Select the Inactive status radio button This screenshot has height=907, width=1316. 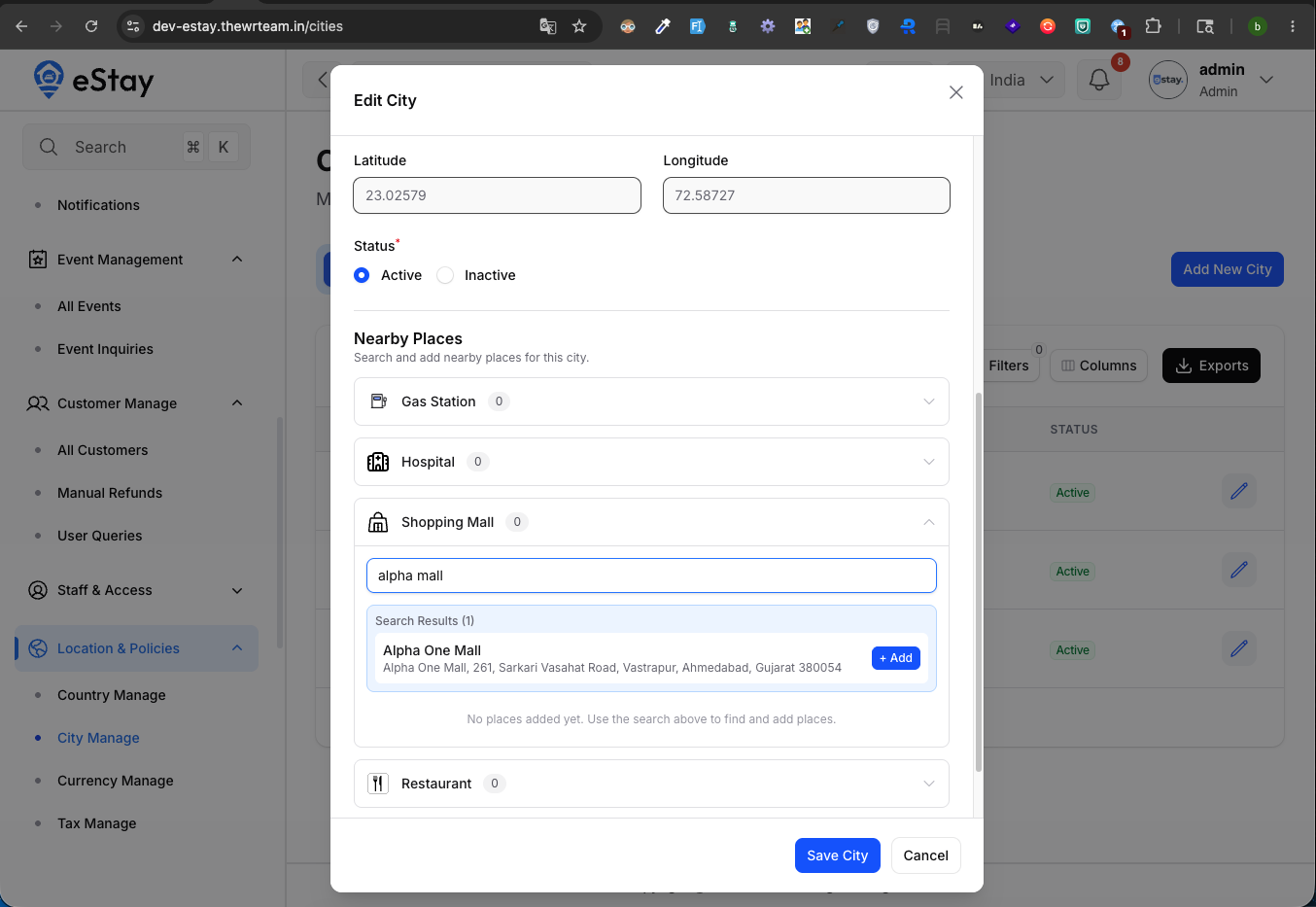tap(445, 275)
